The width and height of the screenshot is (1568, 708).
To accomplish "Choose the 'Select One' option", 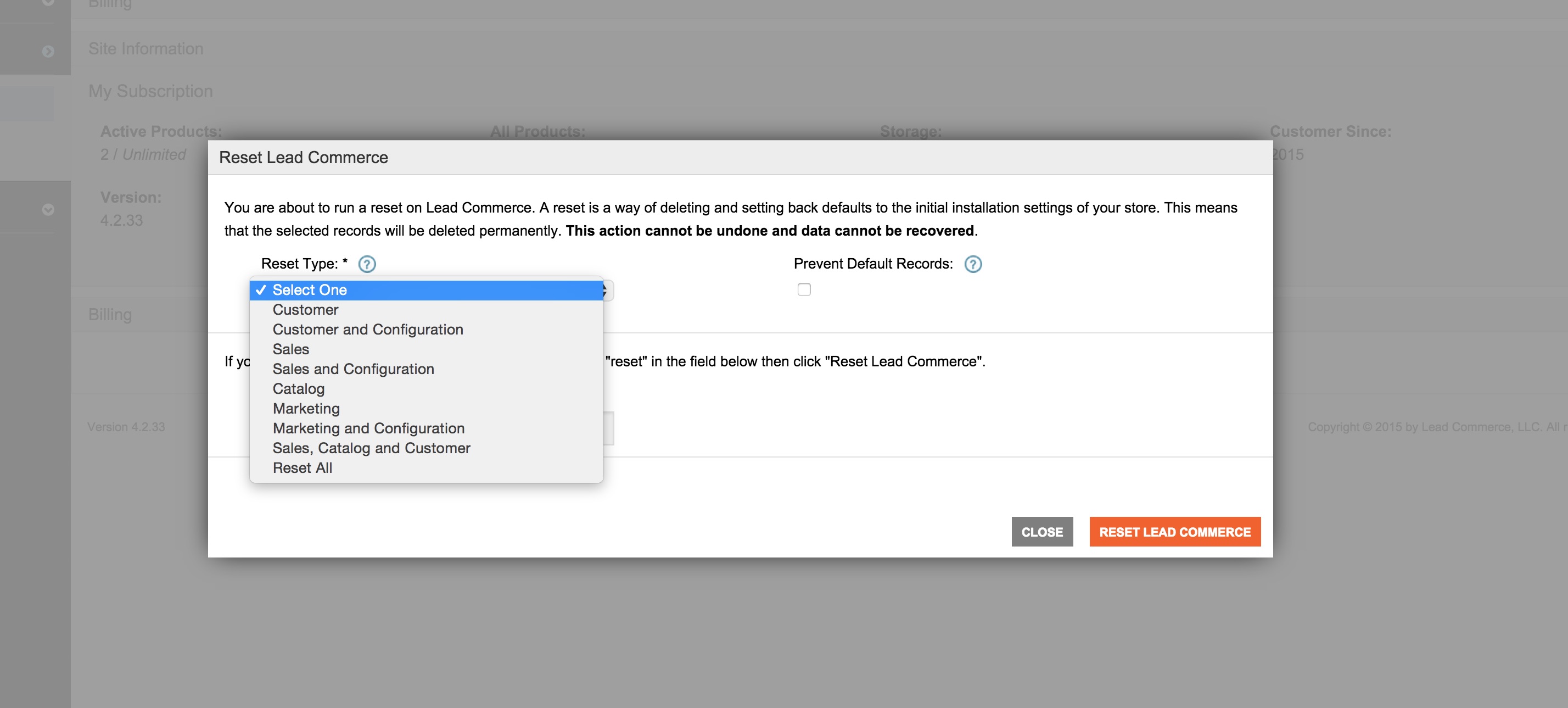I will tap(426, 290).
